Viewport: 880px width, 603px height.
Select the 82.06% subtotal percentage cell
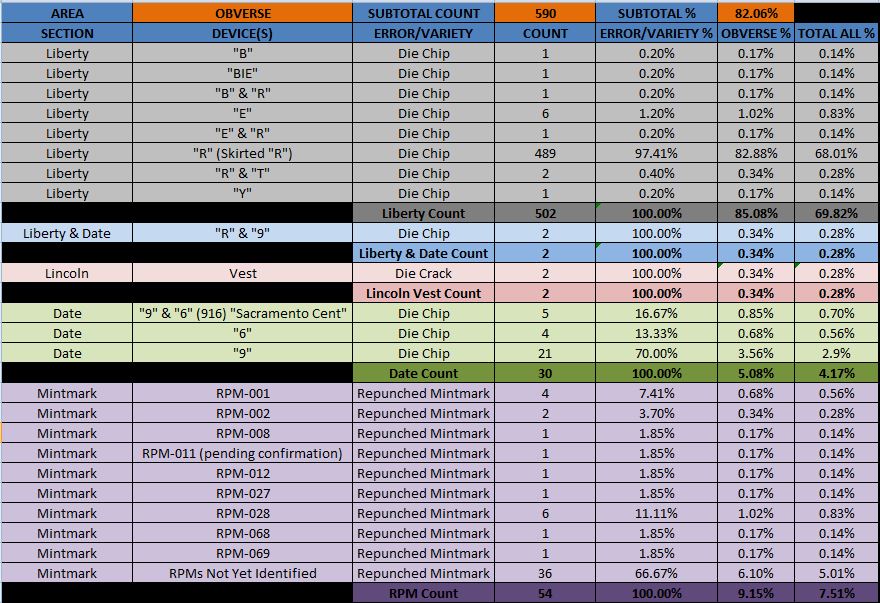[755, 13]
